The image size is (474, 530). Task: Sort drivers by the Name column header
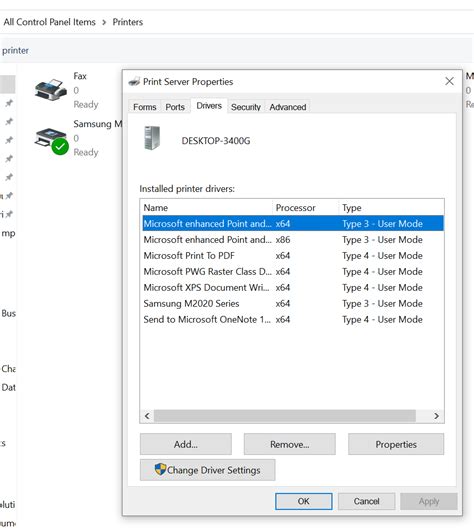click(206, 208)
